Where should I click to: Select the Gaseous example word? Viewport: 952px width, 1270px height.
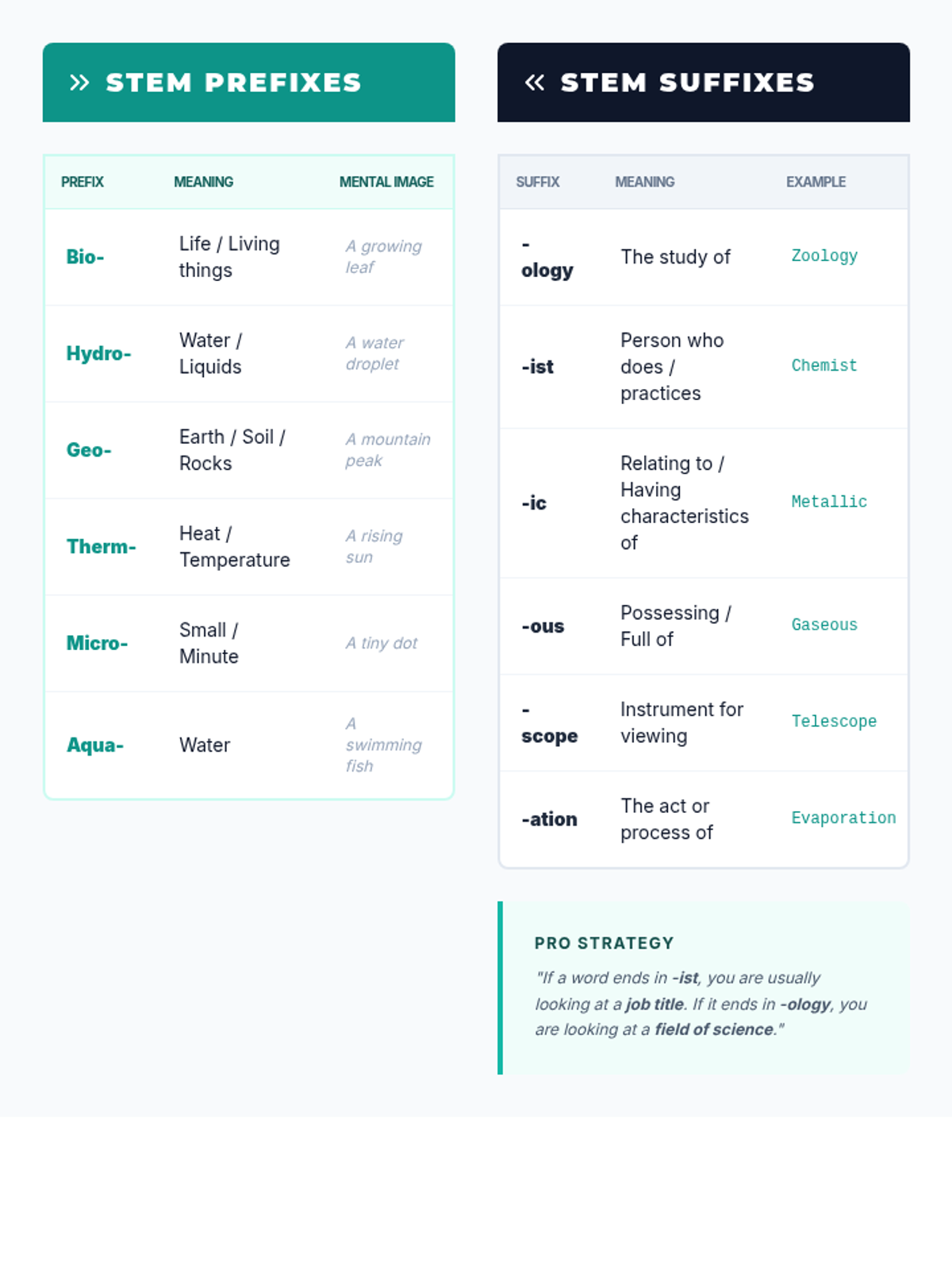(824, 625)
